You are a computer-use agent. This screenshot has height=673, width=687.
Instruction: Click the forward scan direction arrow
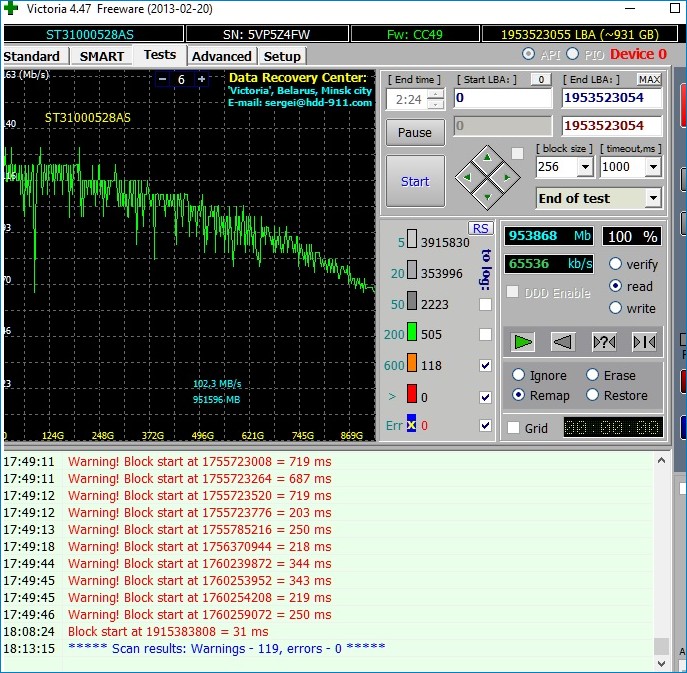point(523,342)
